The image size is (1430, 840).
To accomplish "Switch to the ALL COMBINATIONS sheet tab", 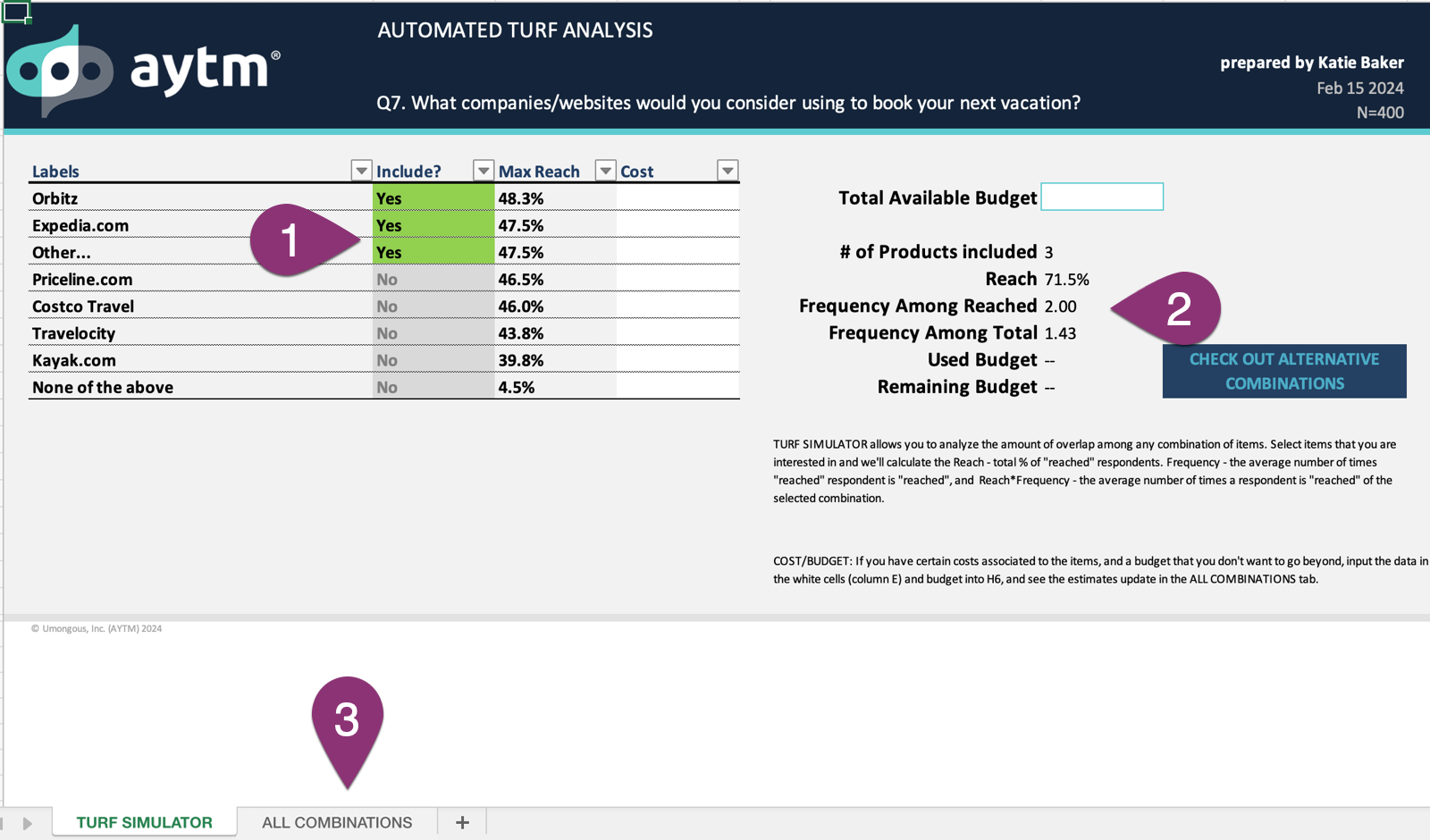I will tap(337, 822).
